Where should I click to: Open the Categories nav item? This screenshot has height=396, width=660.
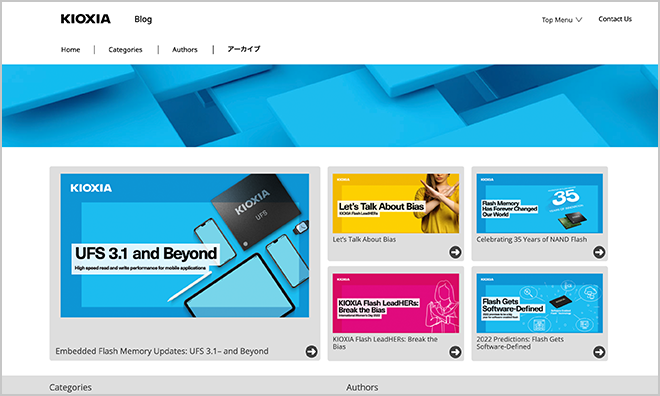pos(125,50)
